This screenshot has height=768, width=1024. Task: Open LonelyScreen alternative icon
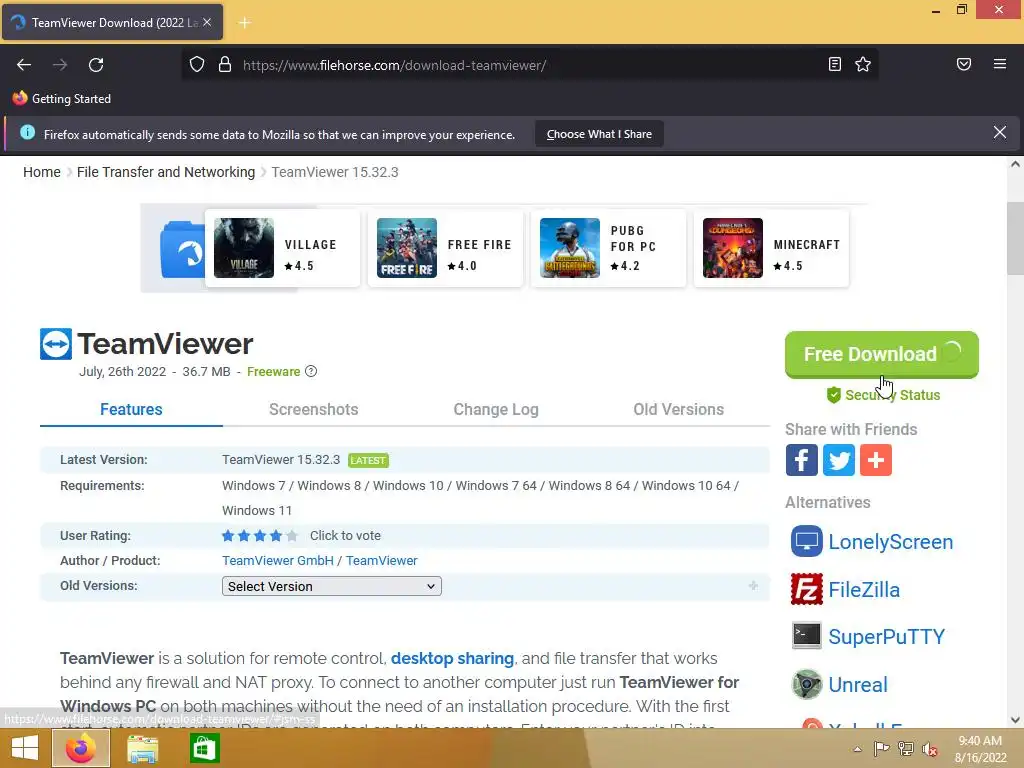click(807, 541)
